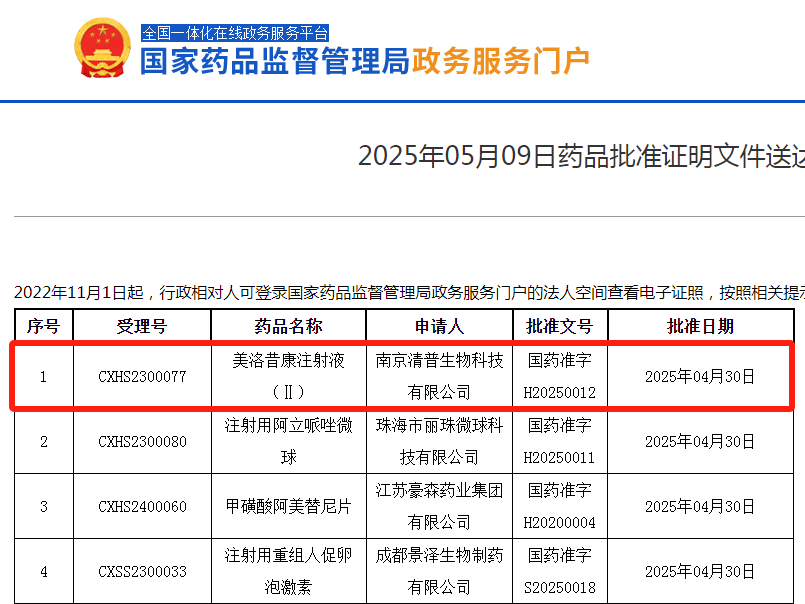Select applicant 珠海市丽珠微球科技有限公司
This screenshot has height=604, width=805.
[x=439, y=442]
